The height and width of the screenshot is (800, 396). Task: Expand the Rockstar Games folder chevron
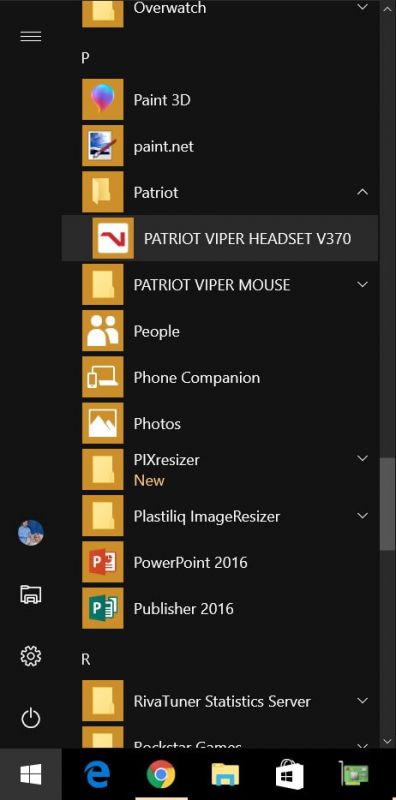pos(363,745)
